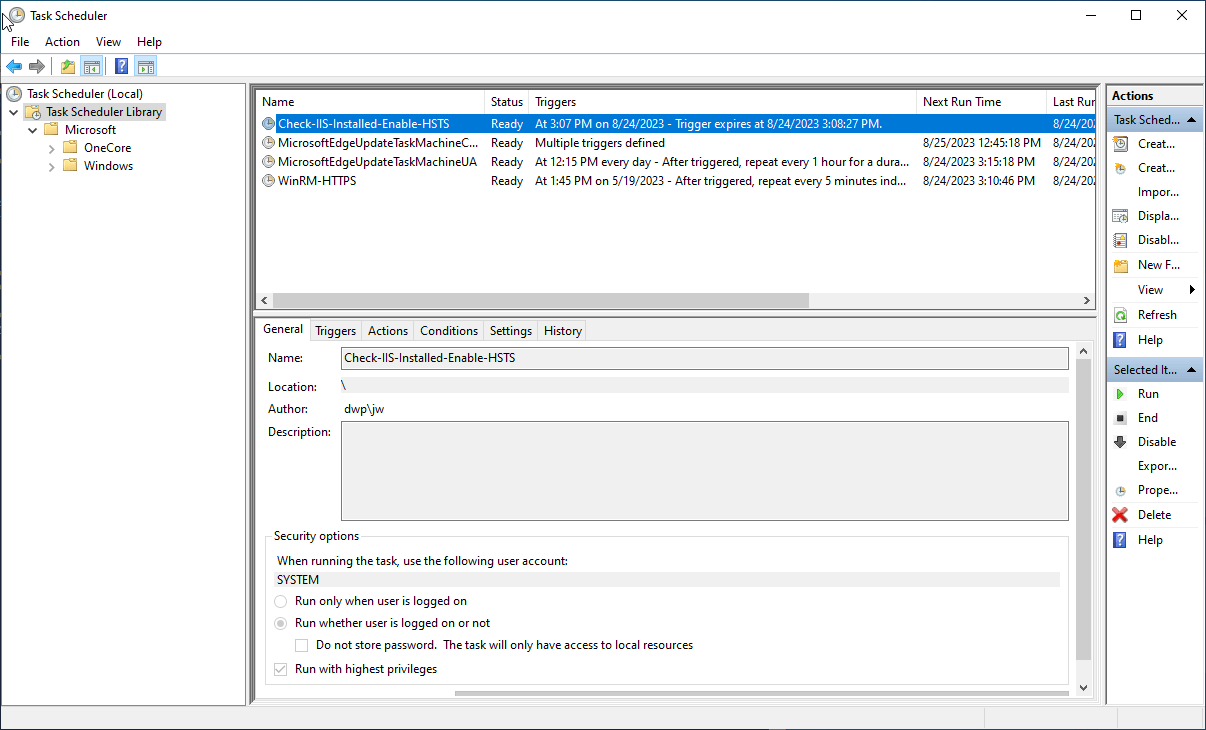Screen dimensions: 1206x730
Task: Click the Disable down-arrow icon for selected task
Action: coord(1120,442)
